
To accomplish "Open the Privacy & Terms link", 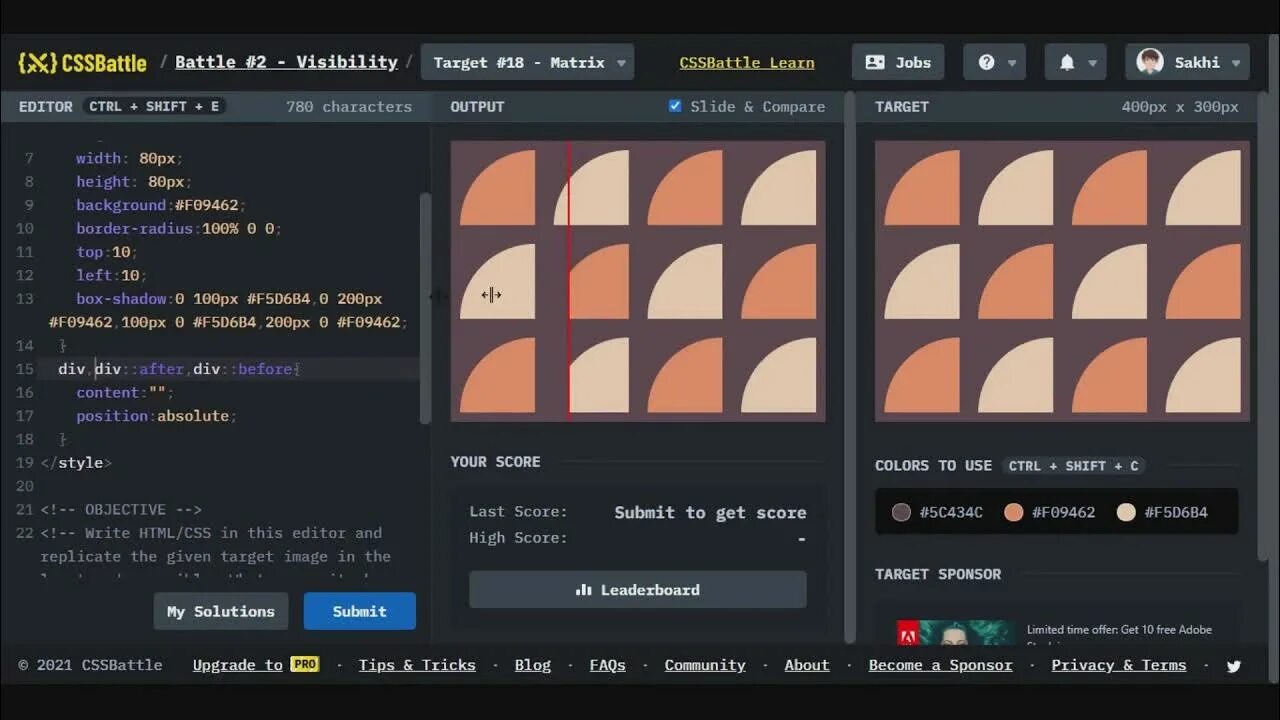I will (1119, 665).
